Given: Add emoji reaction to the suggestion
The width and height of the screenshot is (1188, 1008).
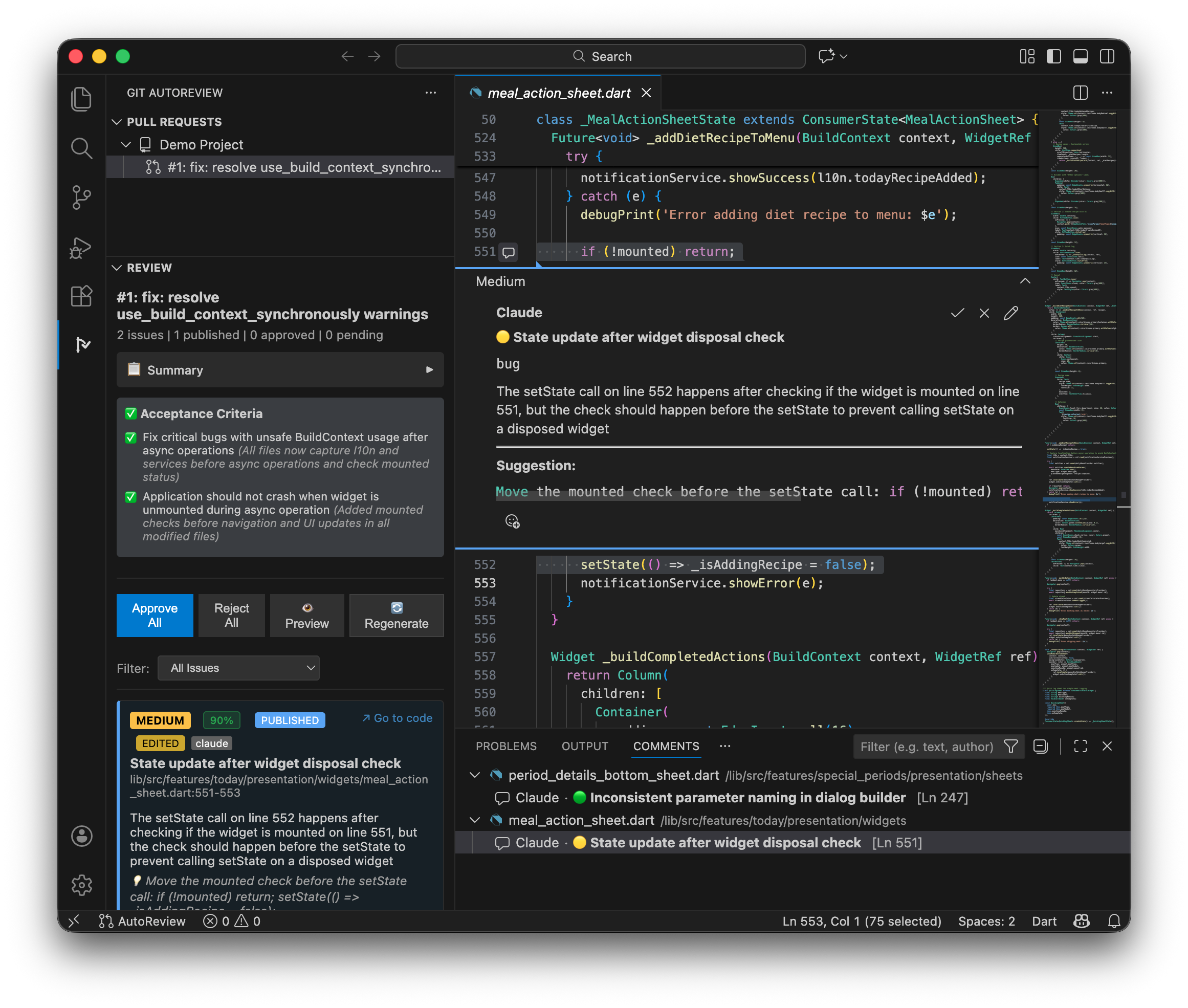Looking at the screenshot, I should (x=512, y=520).
